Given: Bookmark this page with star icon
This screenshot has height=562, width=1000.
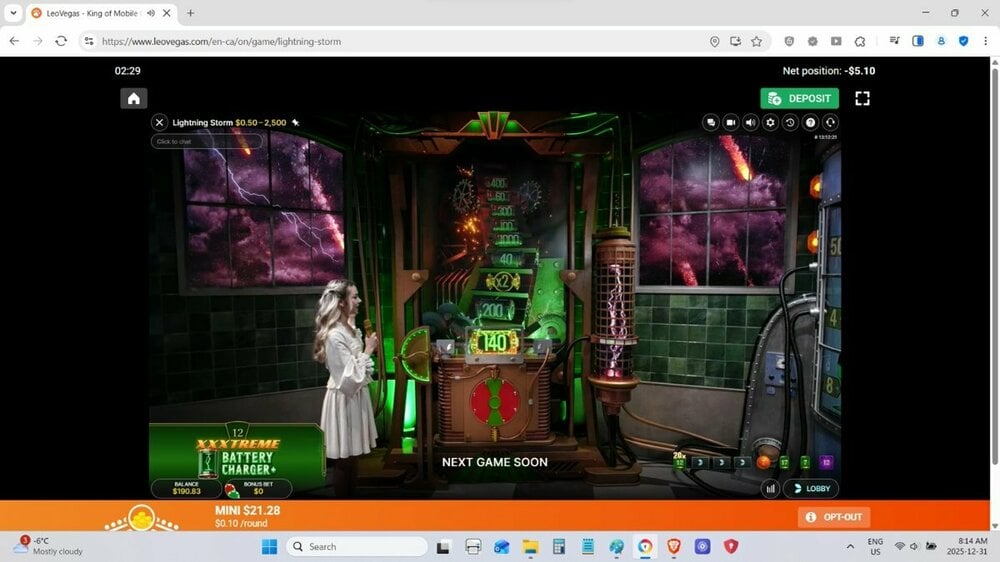Looking at the screenshot, I should click(x=757, y=41).
